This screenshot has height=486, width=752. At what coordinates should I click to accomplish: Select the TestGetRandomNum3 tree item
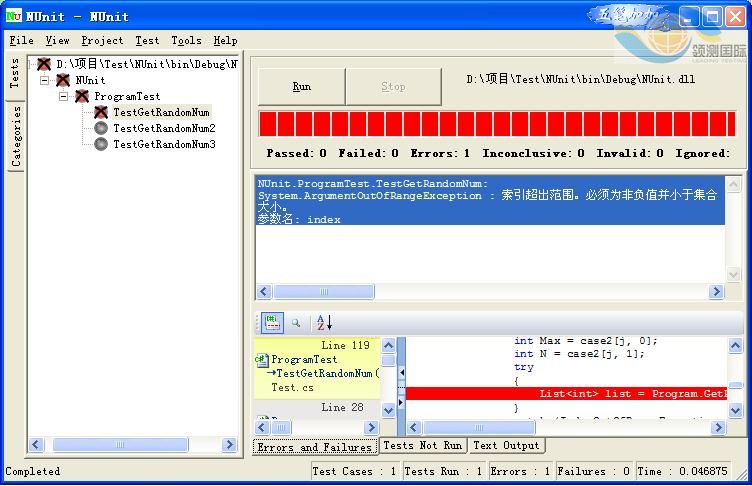pyautogui.click(x=164, y=144)
